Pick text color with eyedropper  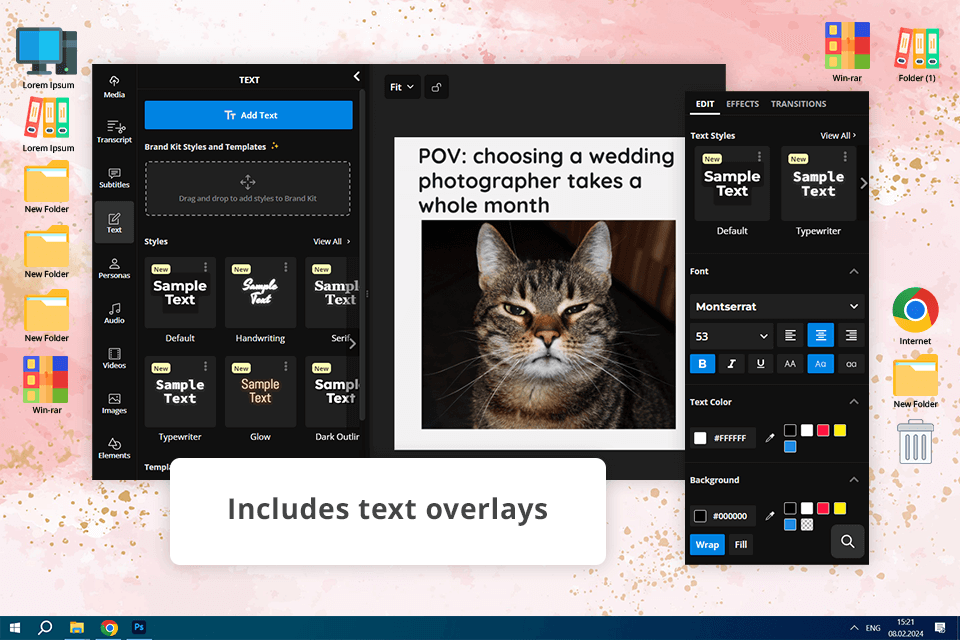pos(770,438)
